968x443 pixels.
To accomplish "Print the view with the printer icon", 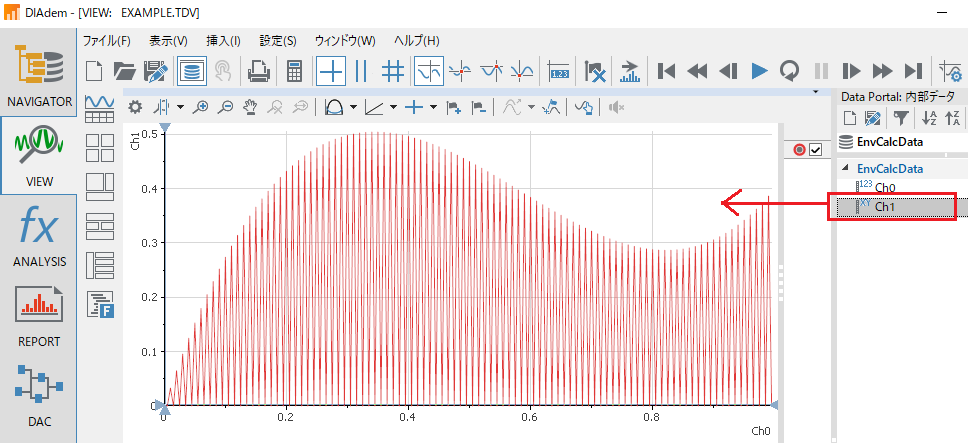I will point(259,72).
